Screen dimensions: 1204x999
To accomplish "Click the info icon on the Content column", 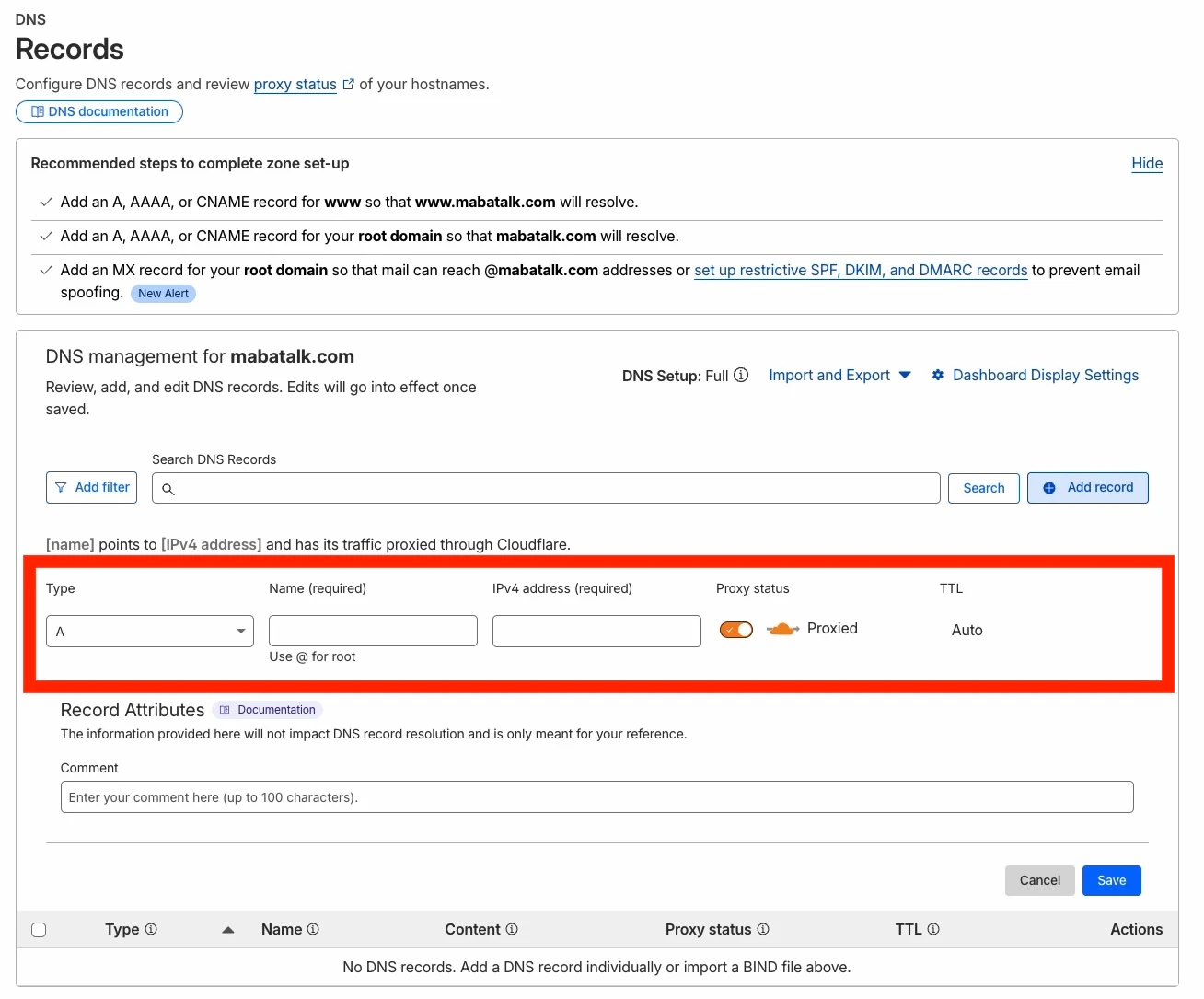I will tap(514, 929).
